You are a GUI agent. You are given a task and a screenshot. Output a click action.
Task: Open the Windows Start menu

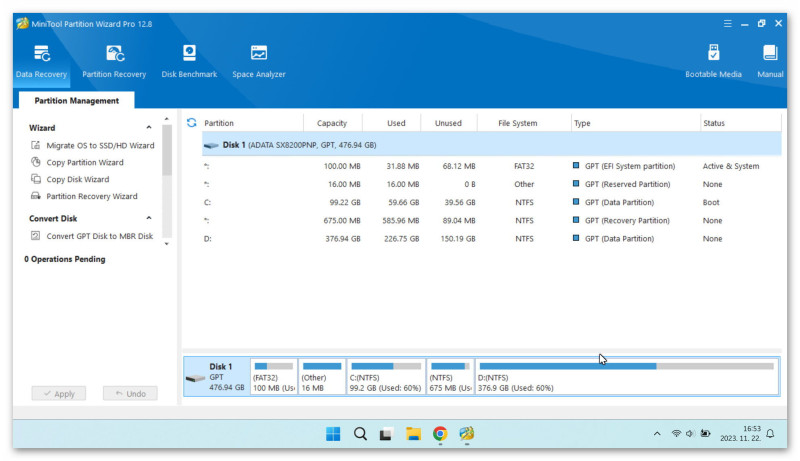[x=333, y=434]
